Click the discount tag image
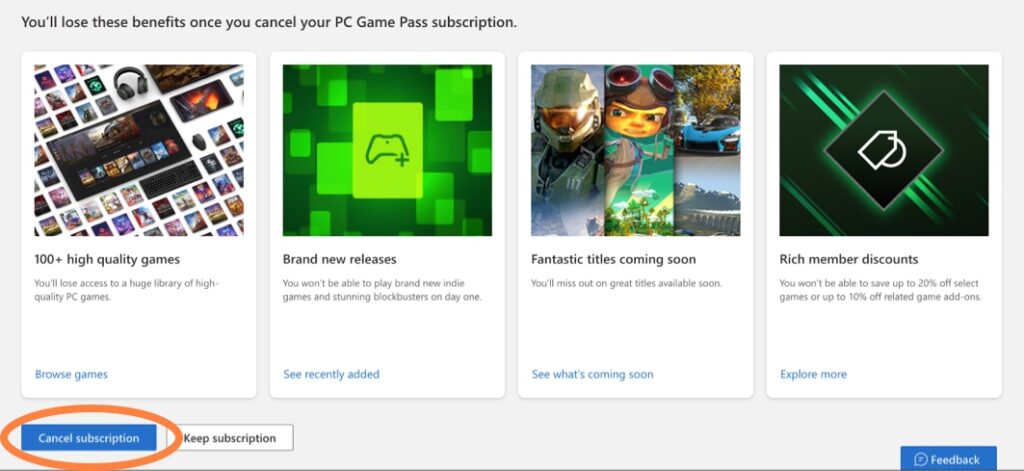Screen dimensions: 1024x471 point(884,150)
